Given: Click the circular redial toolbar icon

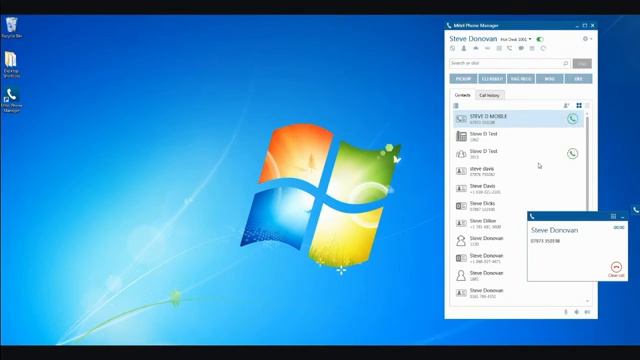Looking at the screenshot, I should click(x=543, y=49).
